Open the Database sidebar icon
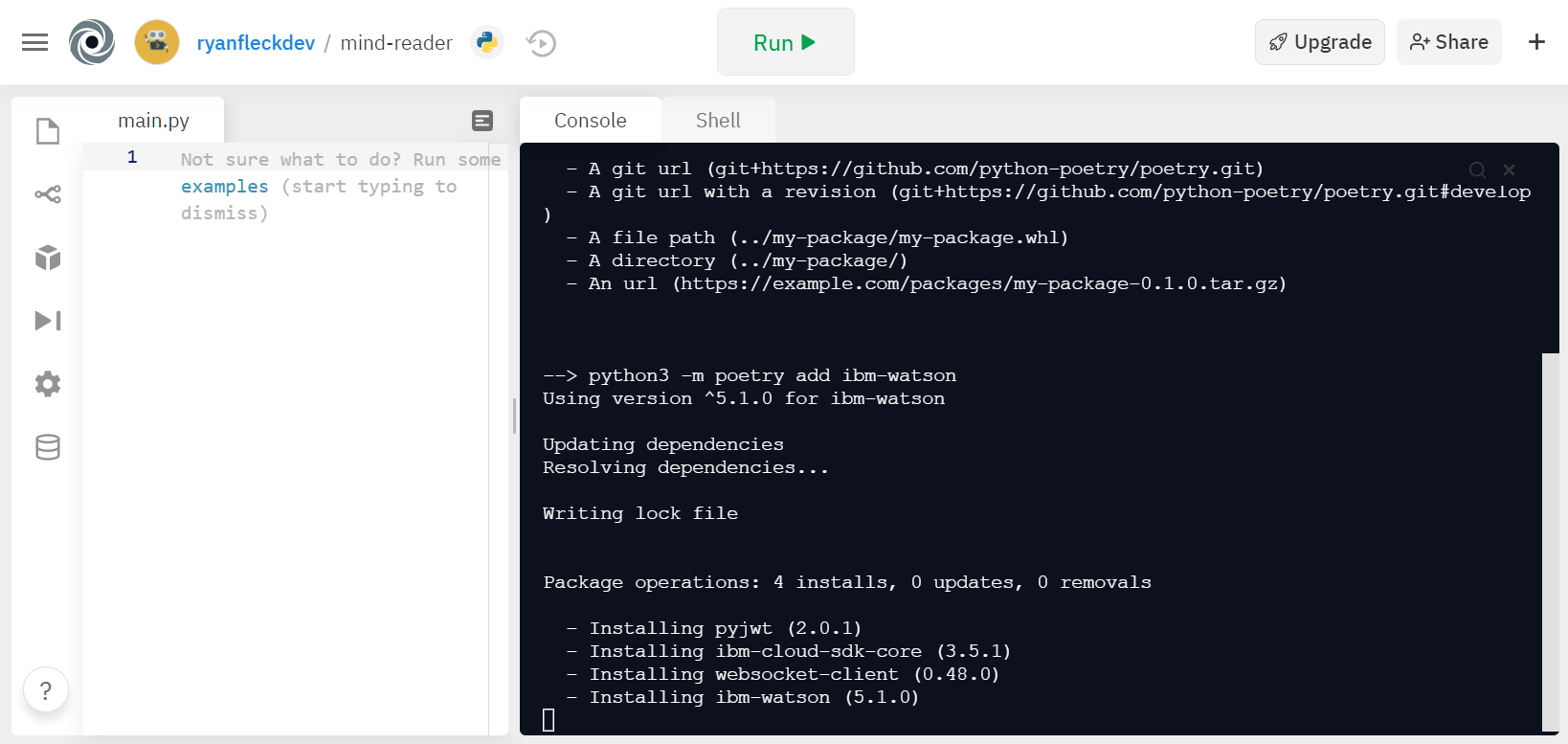Image resolution: width=1568 pixels, height=744 pixels. [48, 447]
